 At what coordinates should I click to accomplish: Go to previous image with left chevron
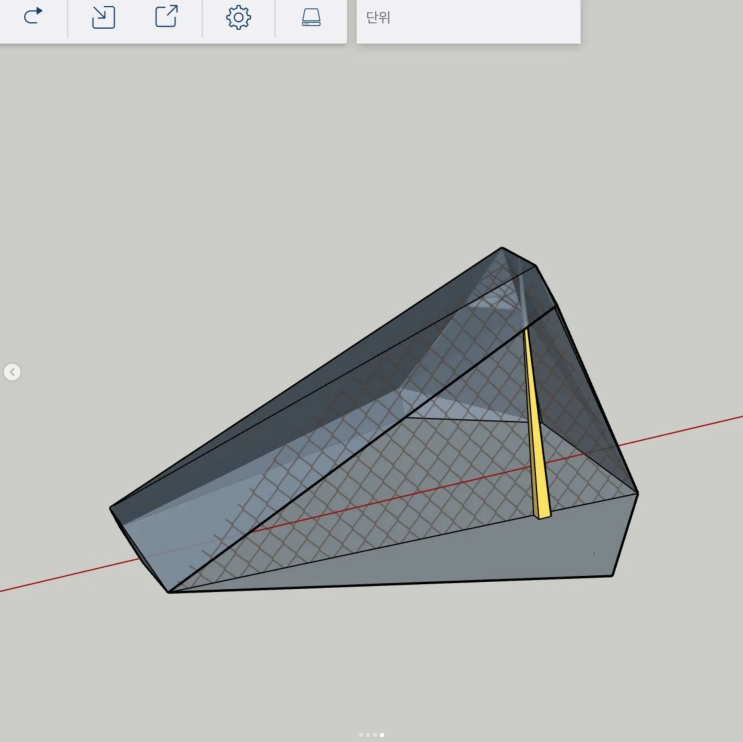[12, 372]
